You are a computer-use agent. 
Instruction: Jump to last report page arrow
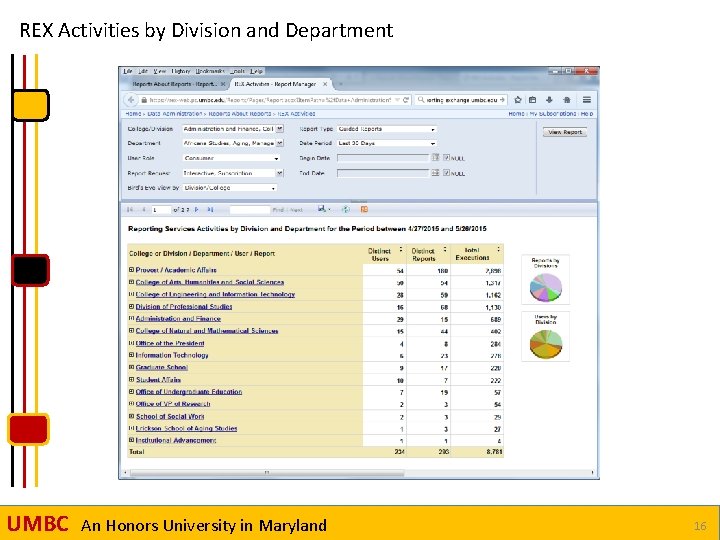[x=210, y=209]
